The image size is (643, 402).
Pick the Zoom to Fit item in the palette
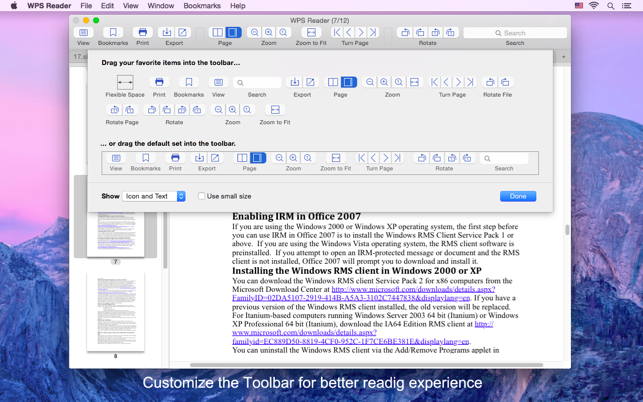tap(275, 114)
